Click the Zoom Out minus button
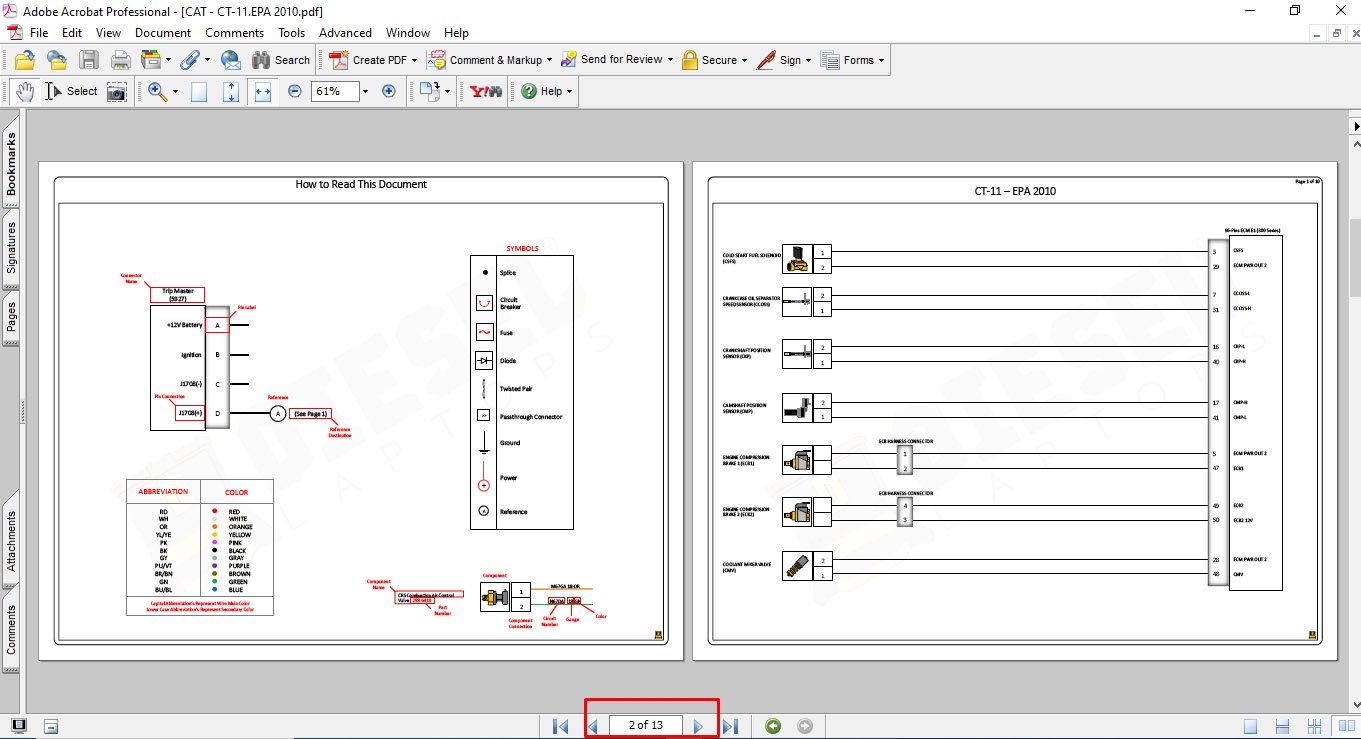This screenshot has width=1361, height=739. (x=295, y=91)
